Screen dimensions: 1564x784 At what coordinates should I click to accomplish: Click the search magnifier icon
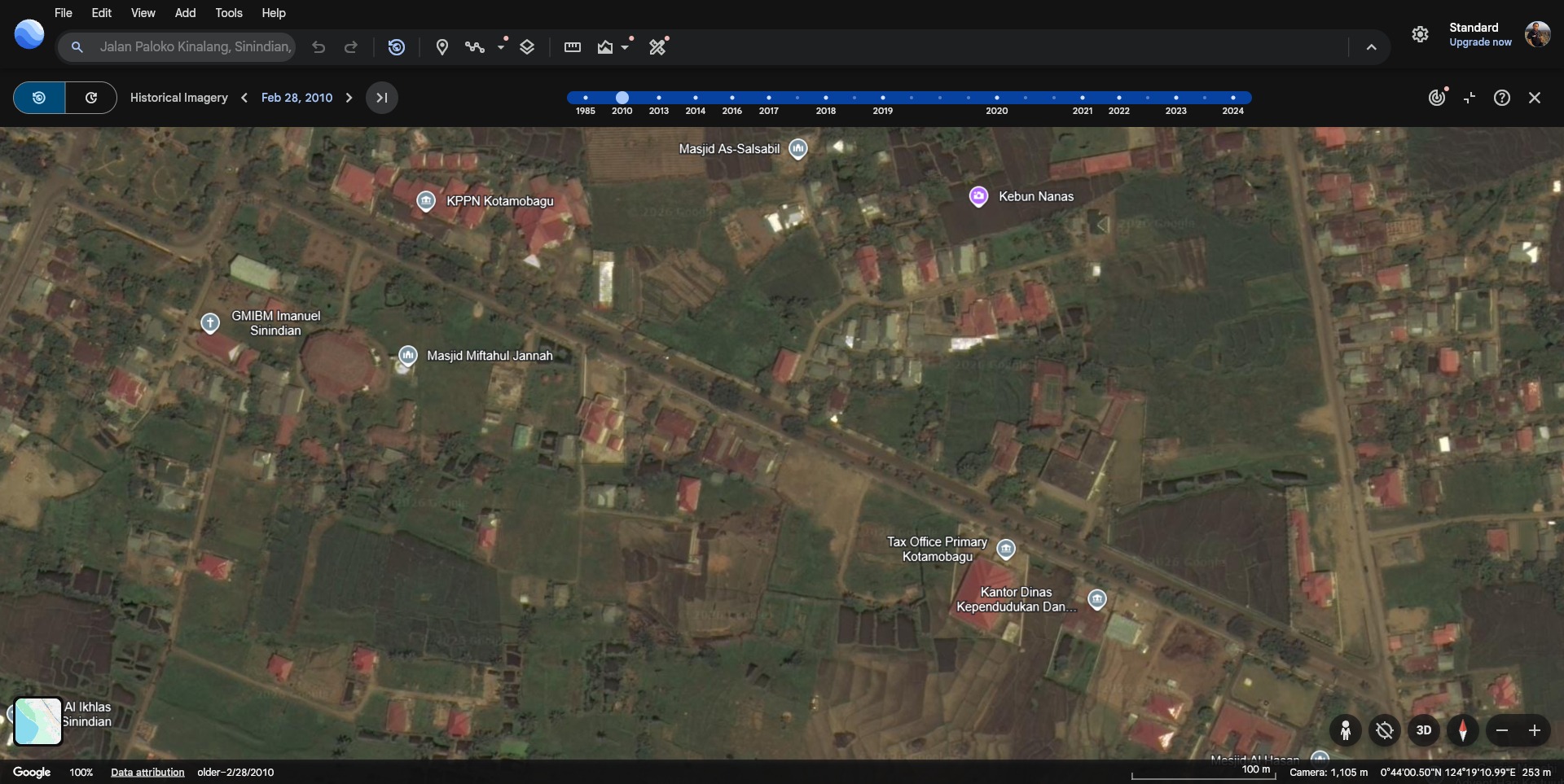coord(77,47)
